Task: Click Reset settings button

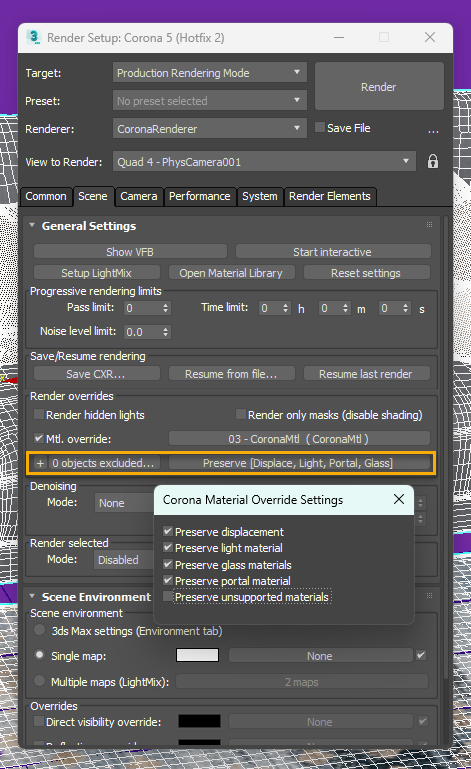Action: pos(366,273)
